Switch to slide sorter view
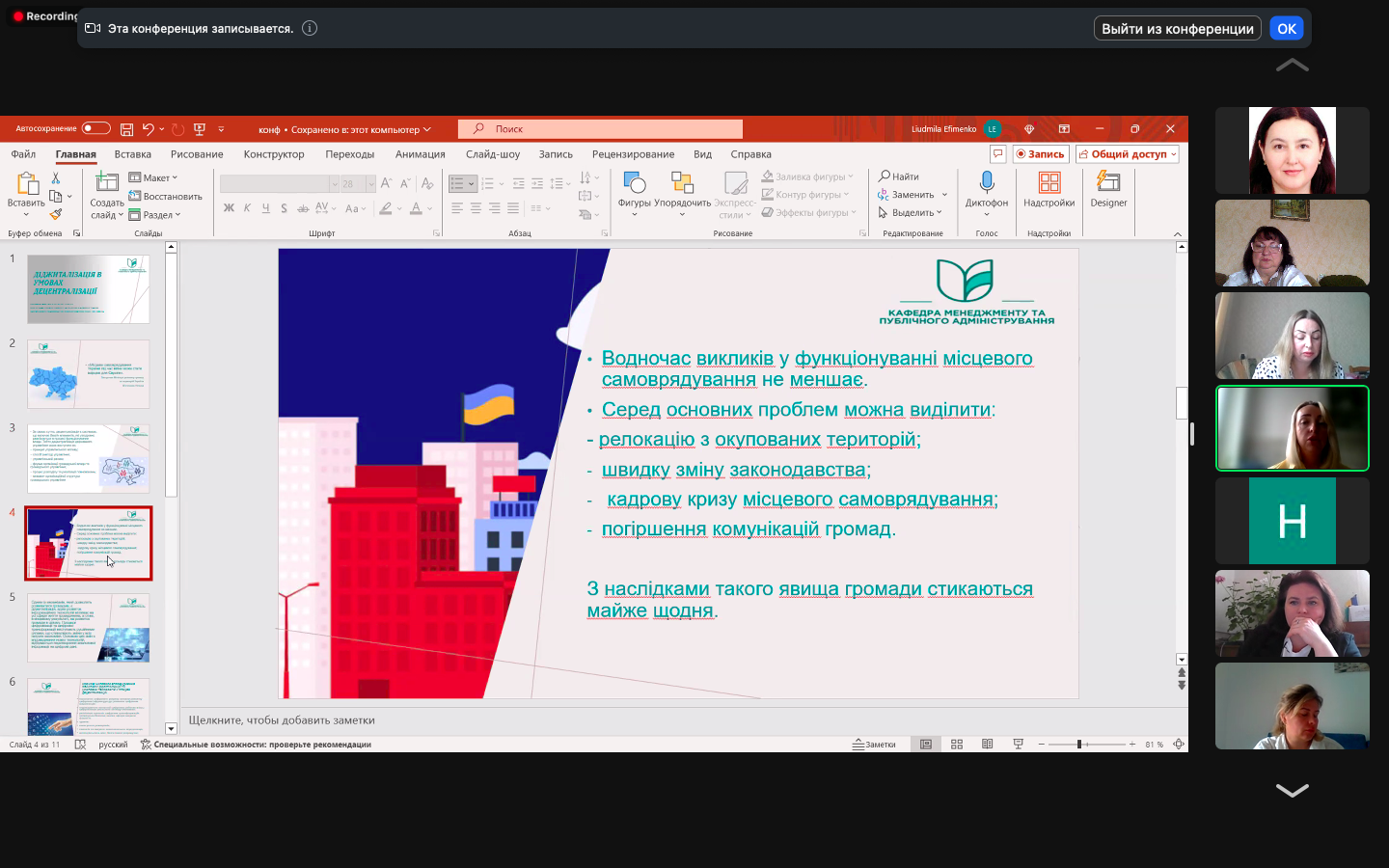 tap(956, 744)
